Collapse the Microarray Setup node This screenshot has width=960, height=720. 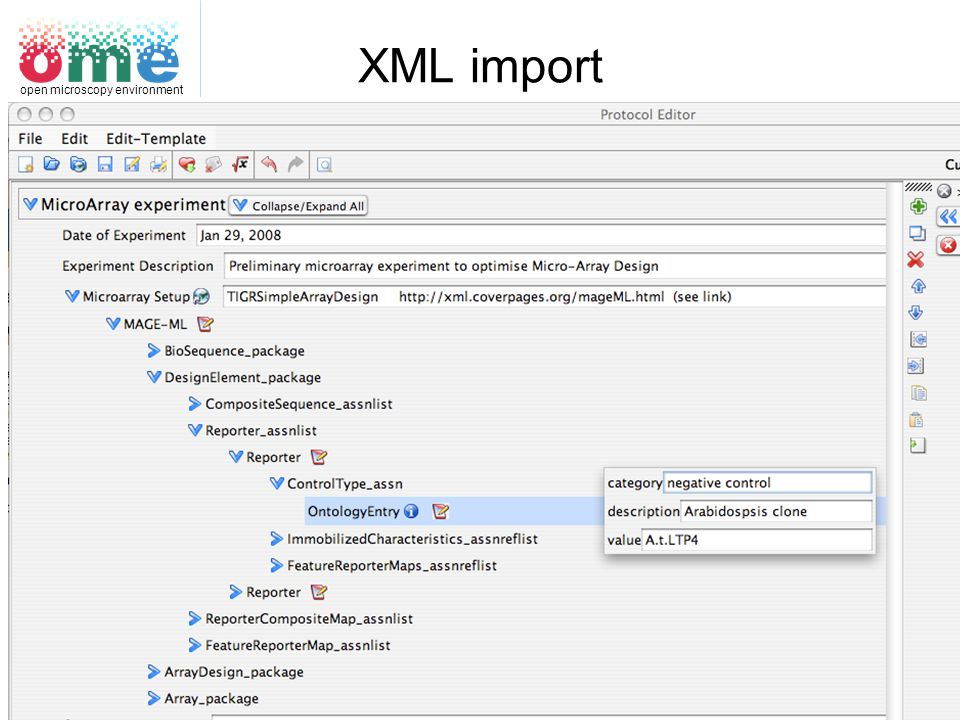click(x=72, y=296)
